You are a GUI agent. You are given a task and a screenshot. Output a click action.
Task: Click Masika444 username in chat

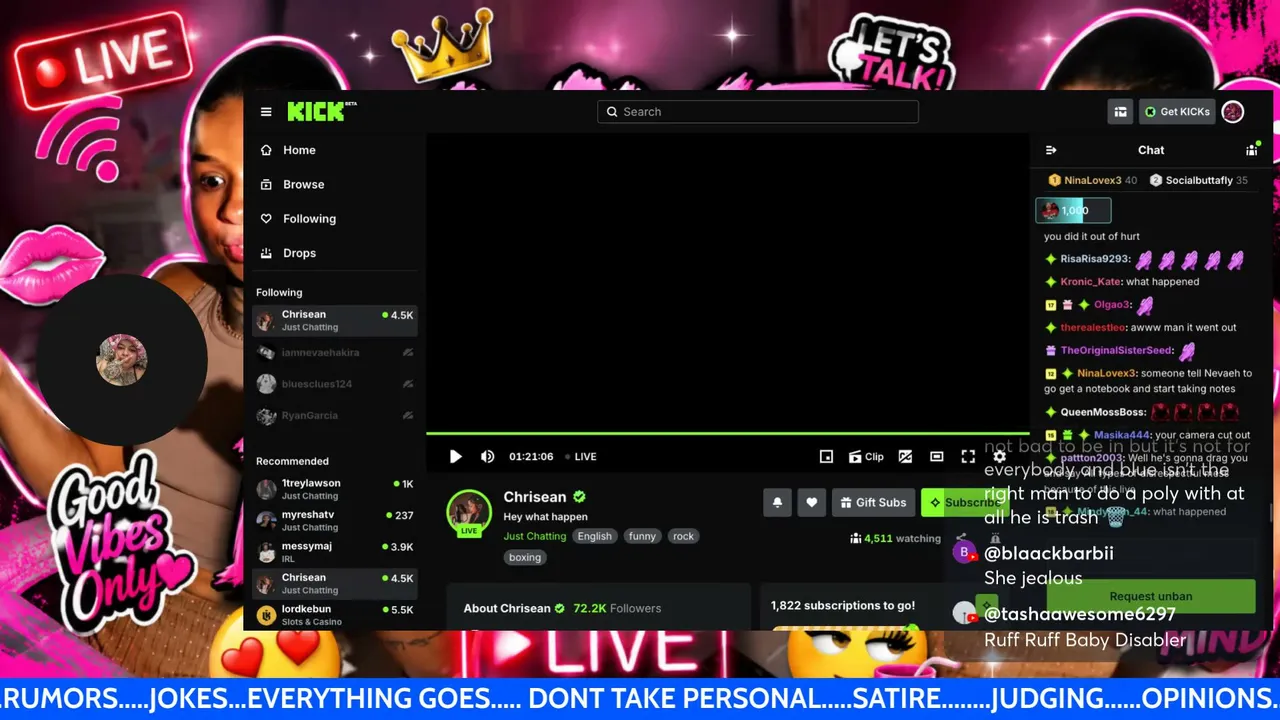pos(1122,435)
